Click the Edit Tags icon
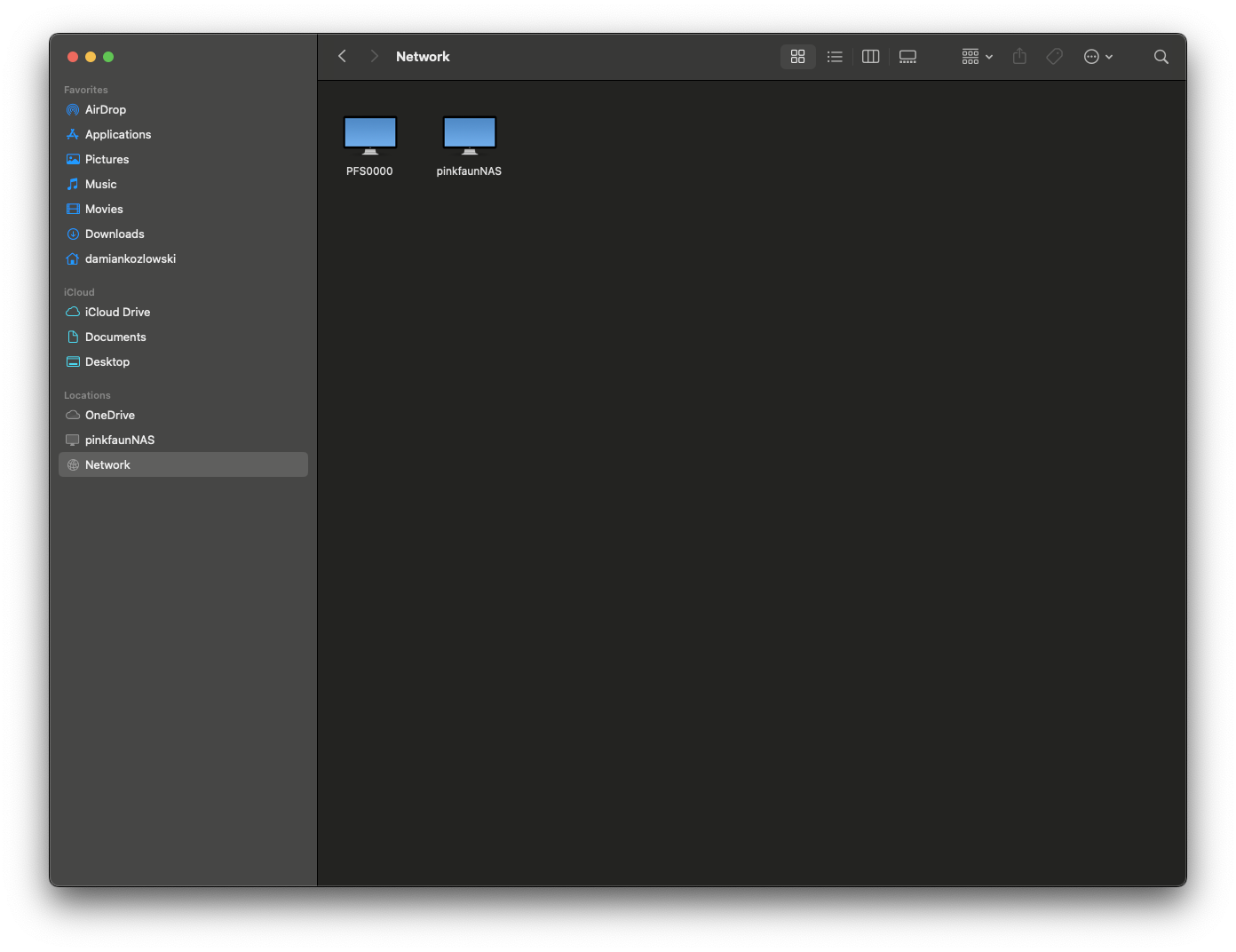Viewport: 1236px width, 952px height. (x=1054, y=56)
